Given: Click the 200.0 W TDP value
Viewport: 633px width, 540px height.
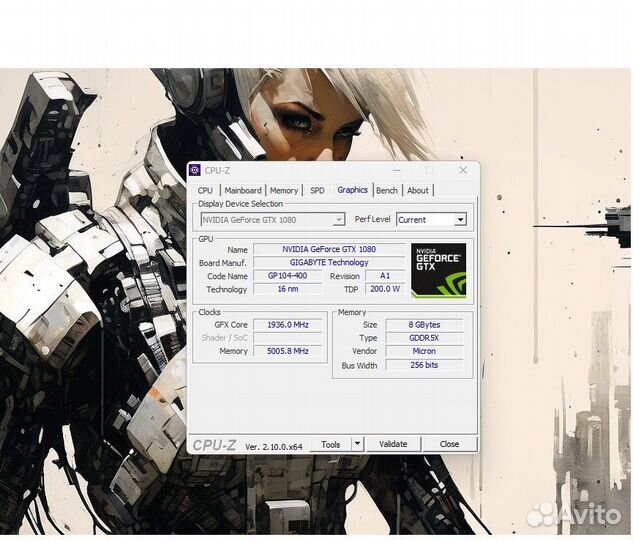Looking at the screenshot, I should coord(385,289).
